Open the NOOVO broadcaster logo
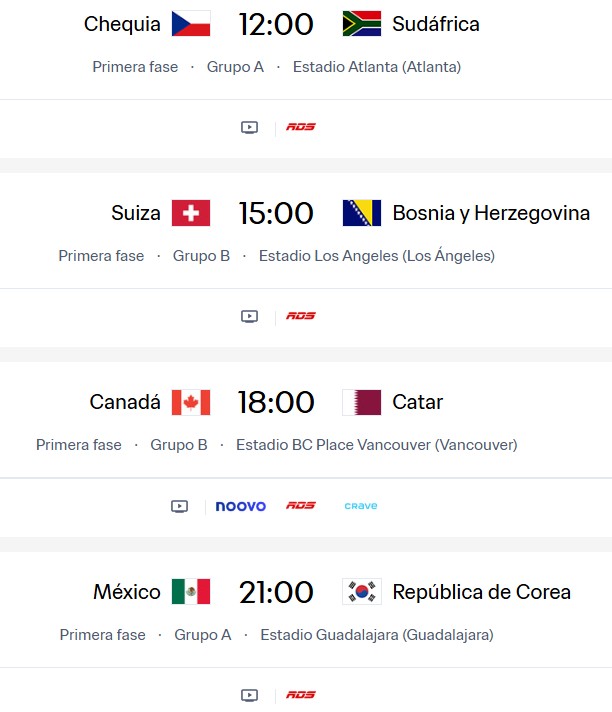The width and height of the screenshot is (612, 712). coord(241,506)
